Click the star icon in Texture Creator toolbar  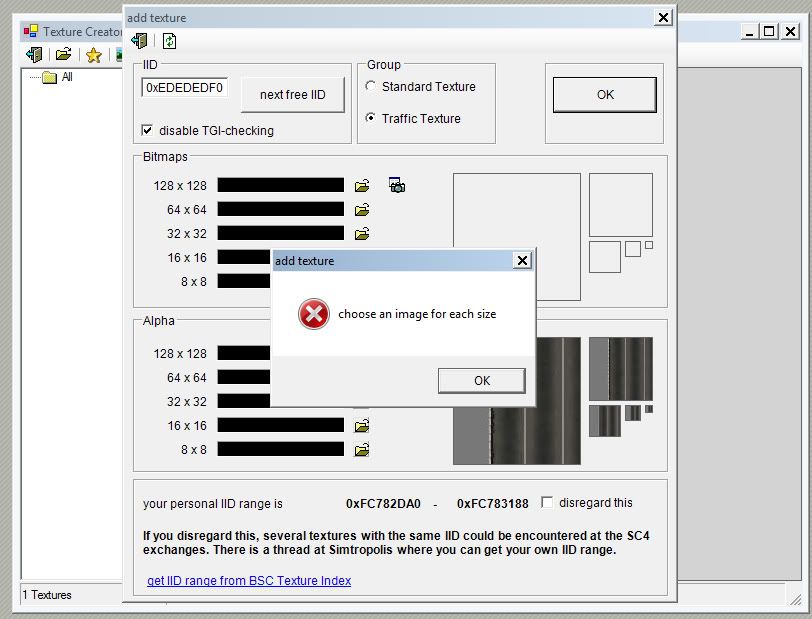[94, 54]
